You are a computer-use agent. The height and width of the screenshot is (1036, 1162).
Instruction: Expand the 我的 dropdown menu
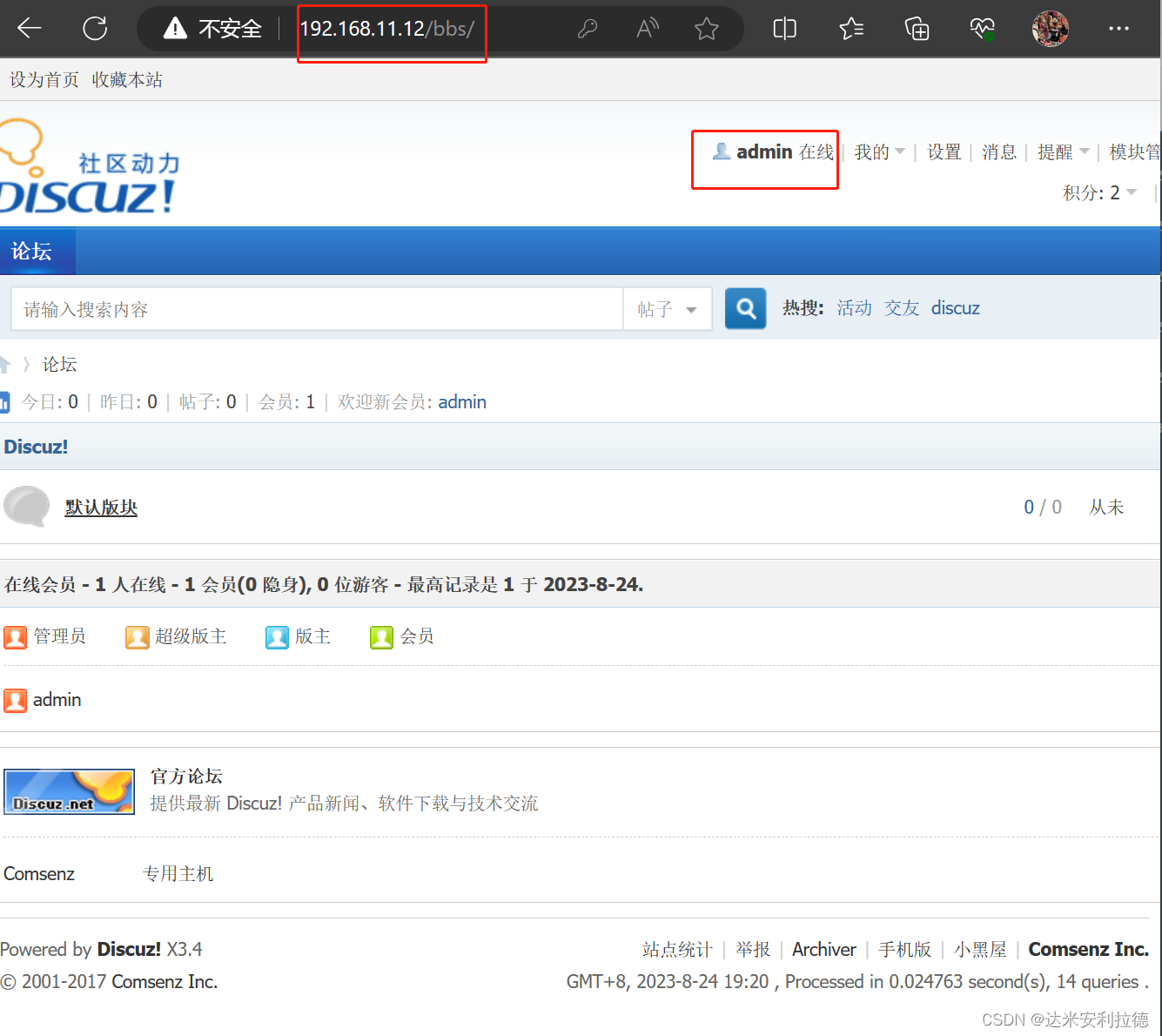pos(880,152)
